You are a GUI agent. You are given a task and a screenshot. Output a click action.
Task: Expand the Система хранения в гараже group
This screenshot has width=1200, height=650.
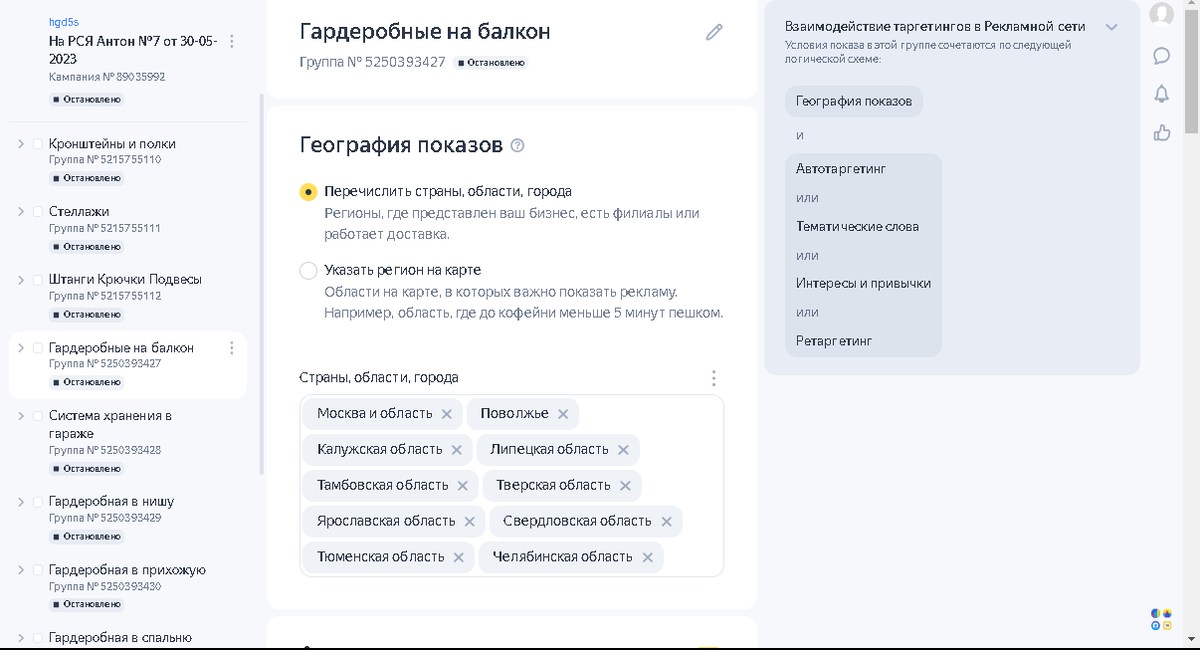coord(21,416)
